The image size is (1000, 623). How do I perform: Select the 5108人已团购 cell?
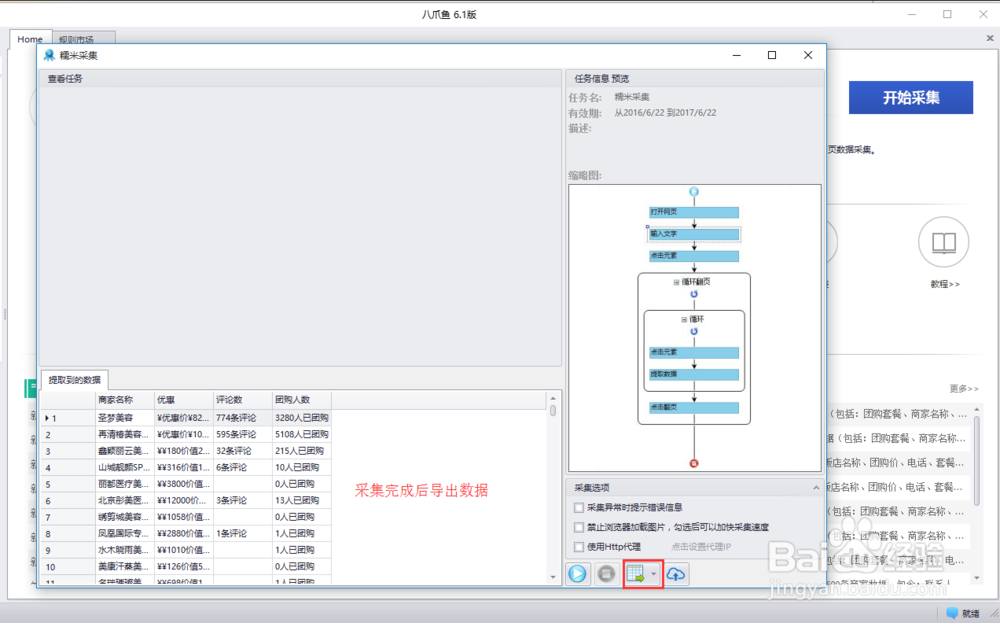click(x=302, y=435)
